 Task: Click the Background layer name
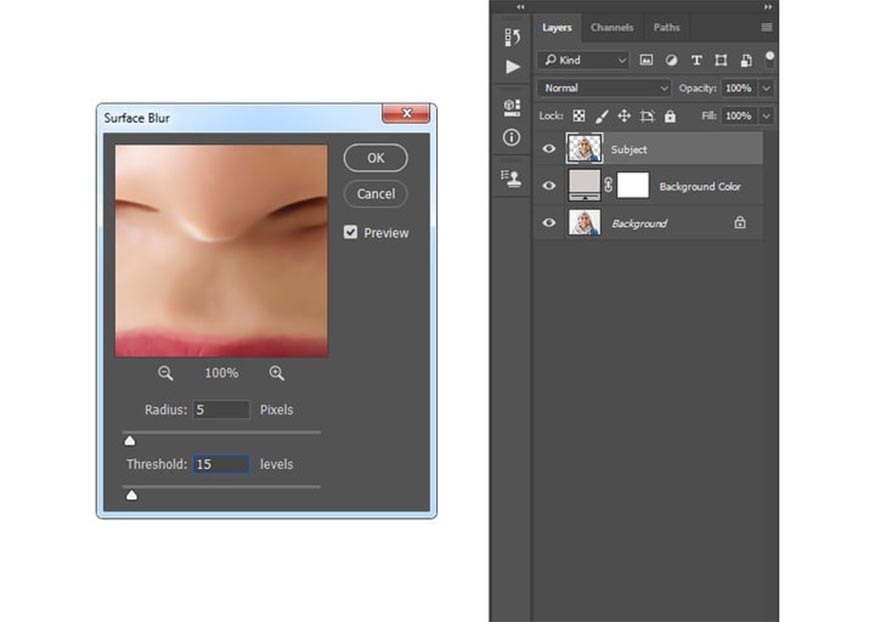(639, 224)
